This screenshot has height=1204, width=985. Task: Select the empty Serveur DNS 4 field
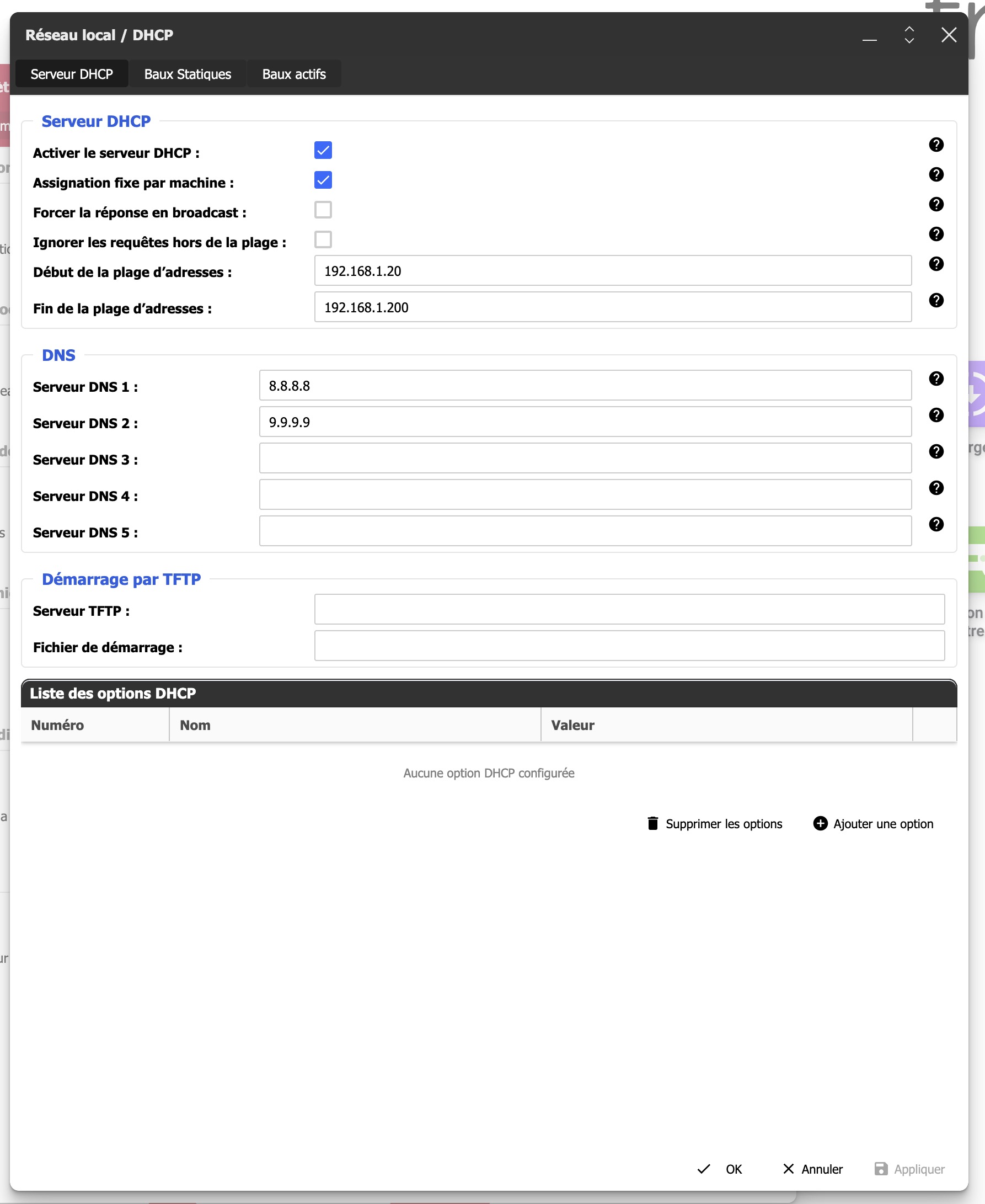pos(586,494)
